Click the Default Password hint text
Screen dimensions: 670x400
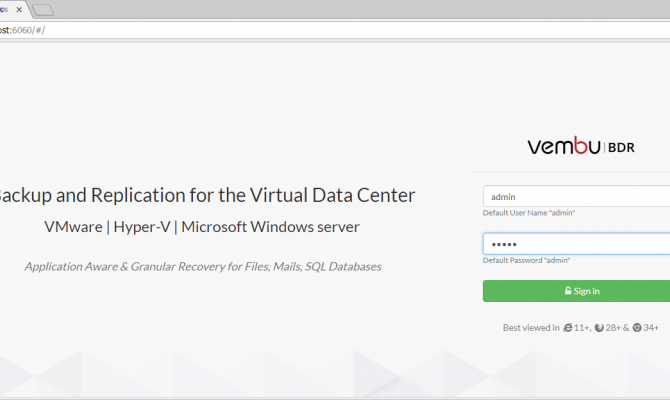526,260
